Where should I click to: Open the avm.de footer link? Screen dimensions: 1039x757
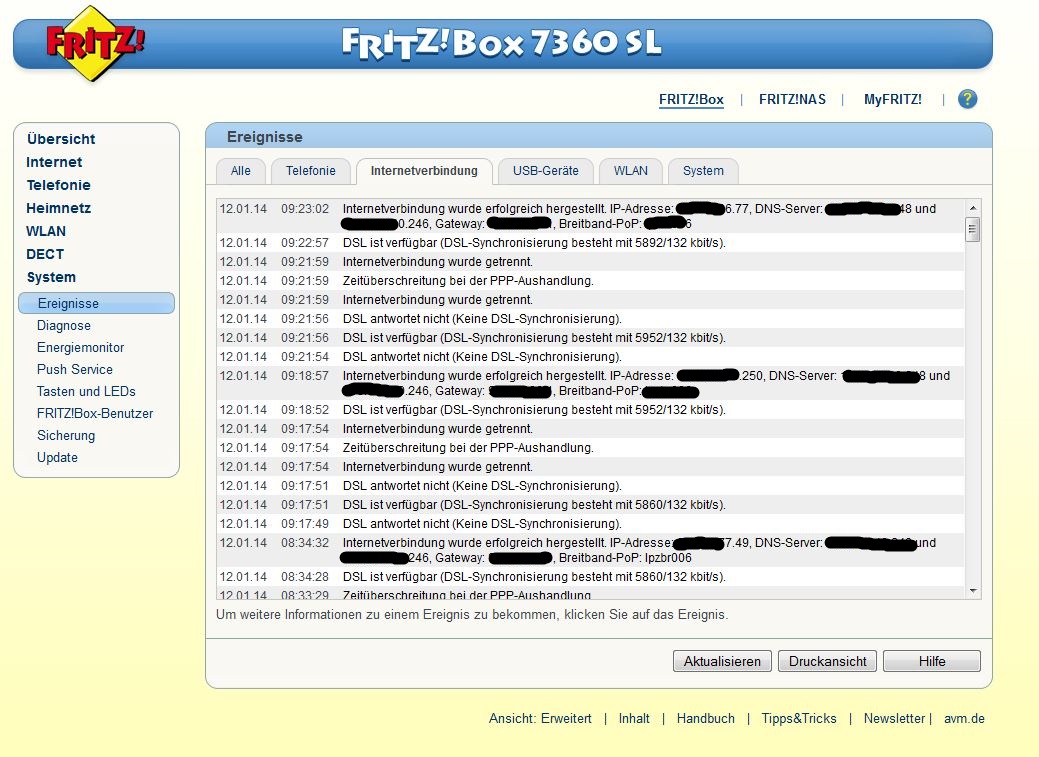point(964,719)
